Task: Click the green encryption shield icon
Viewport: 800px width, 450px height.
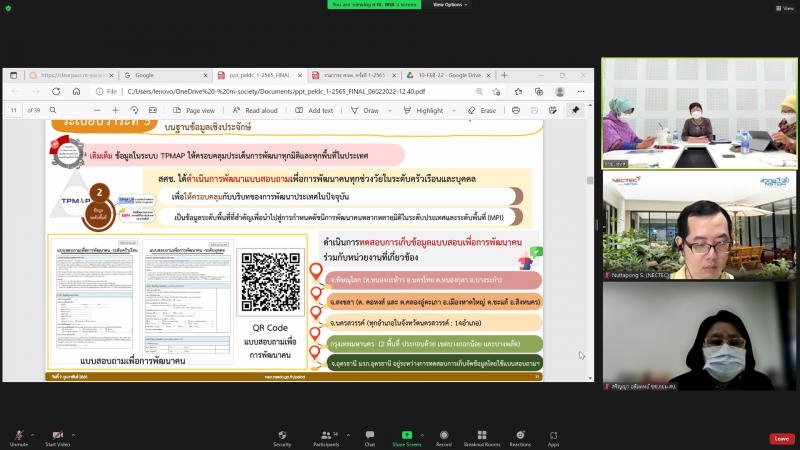Action: click(x=8, y=8)
